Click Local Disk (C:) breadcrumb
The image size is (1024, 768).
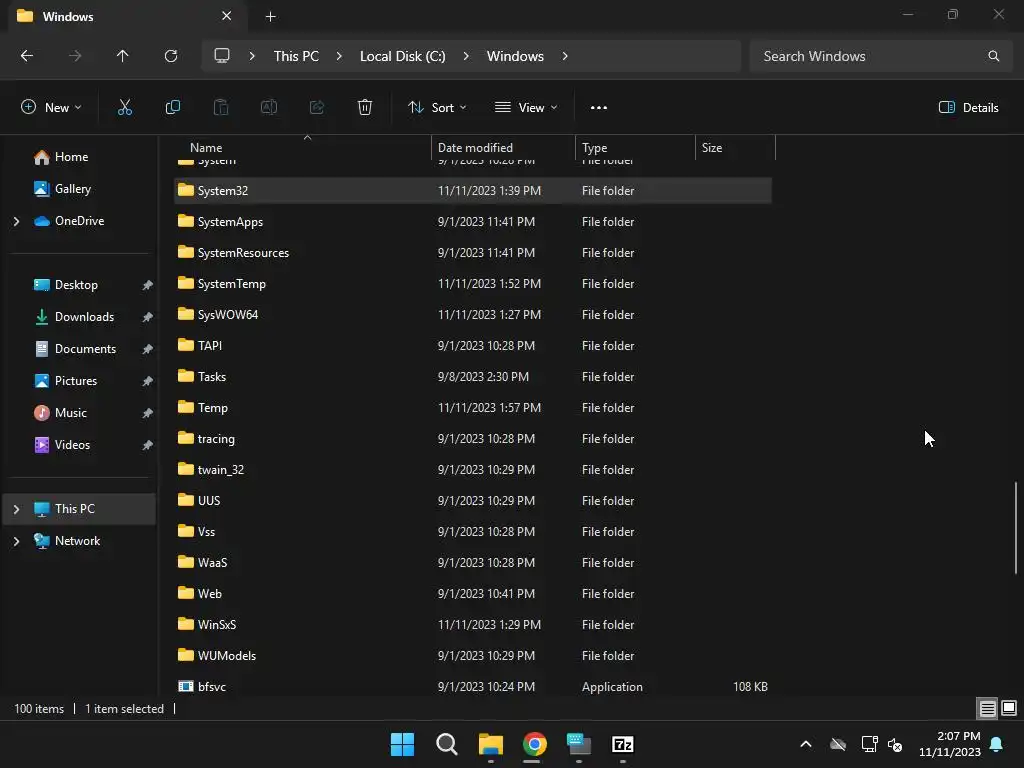click(x=402, y=56)
